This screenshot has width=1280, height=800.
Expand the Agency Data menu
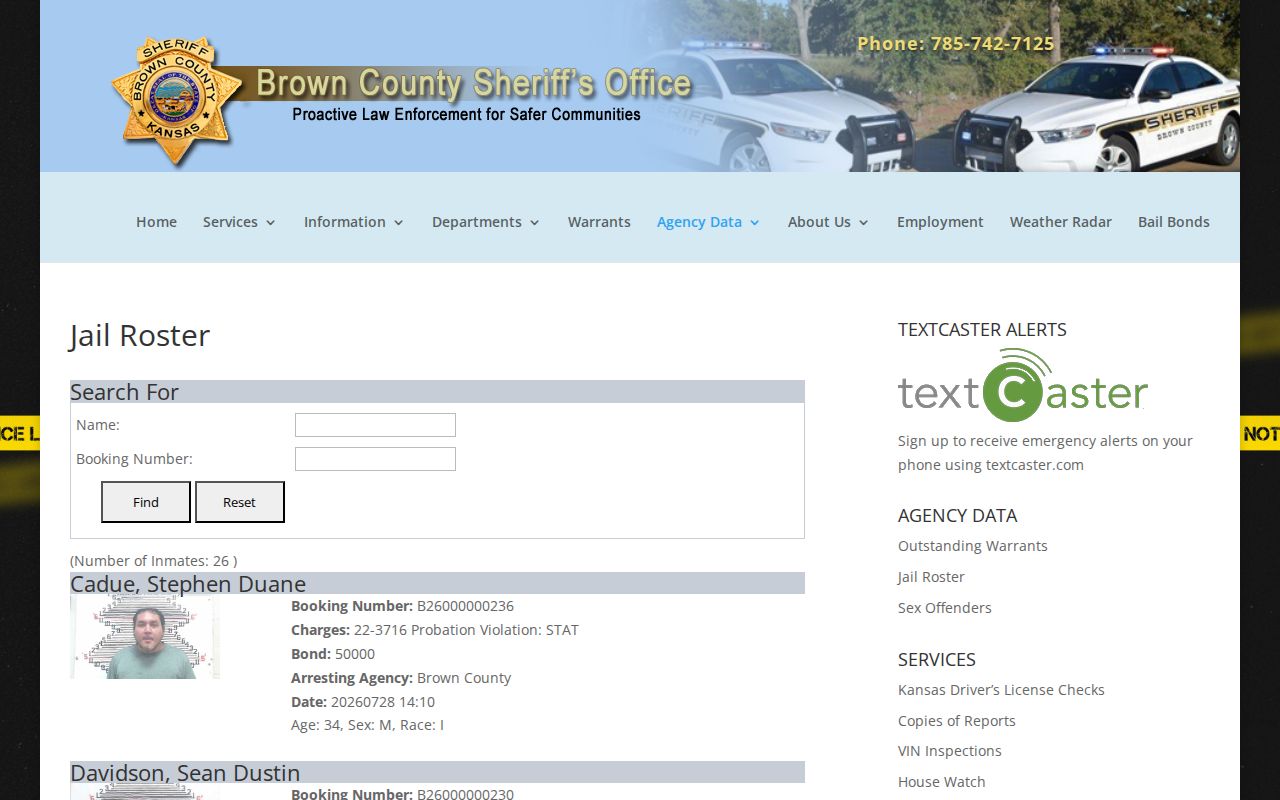tap(708, 222)
